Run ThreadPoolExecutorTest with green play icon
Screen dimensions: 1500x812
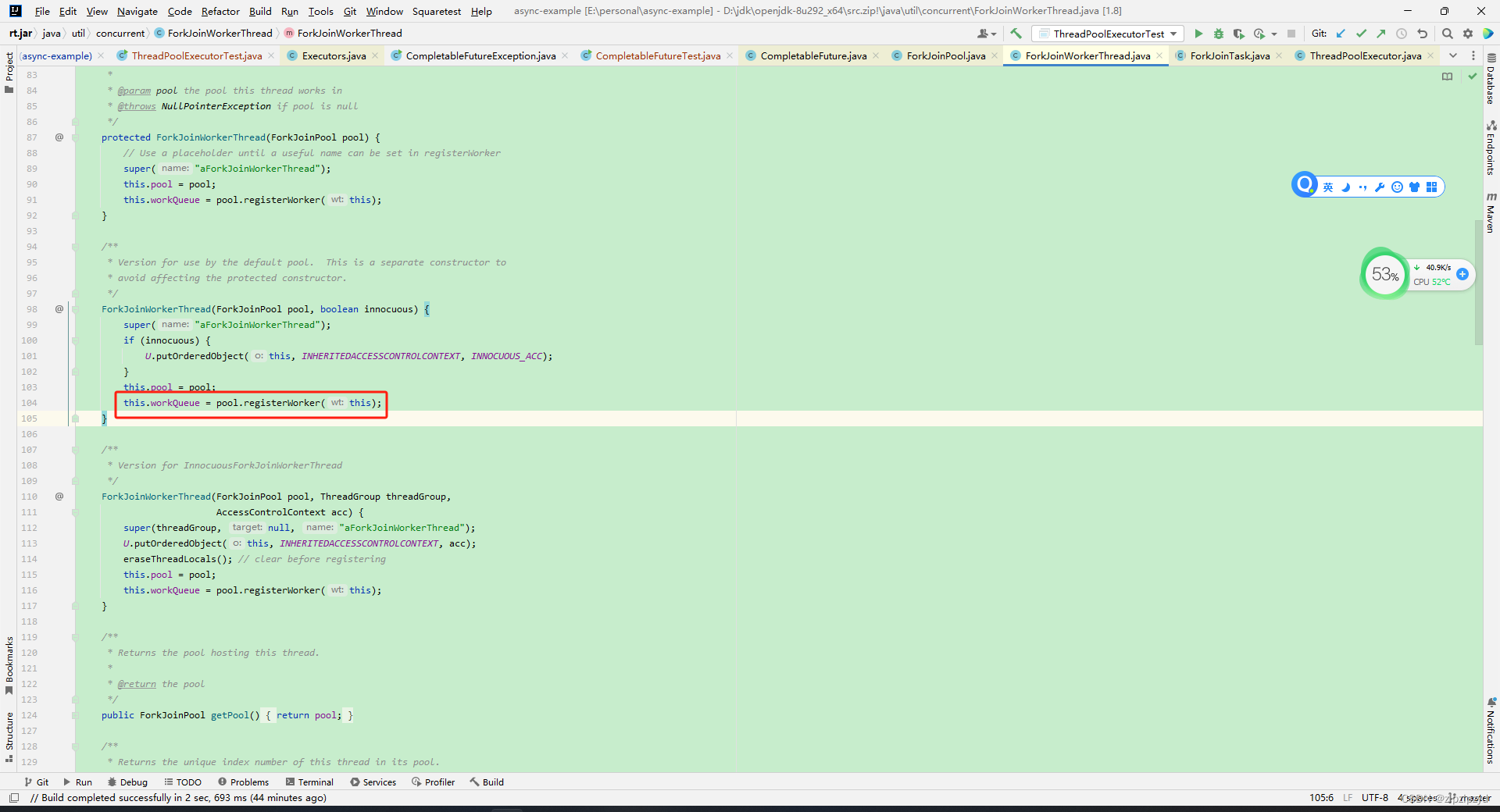point(1198,34)
